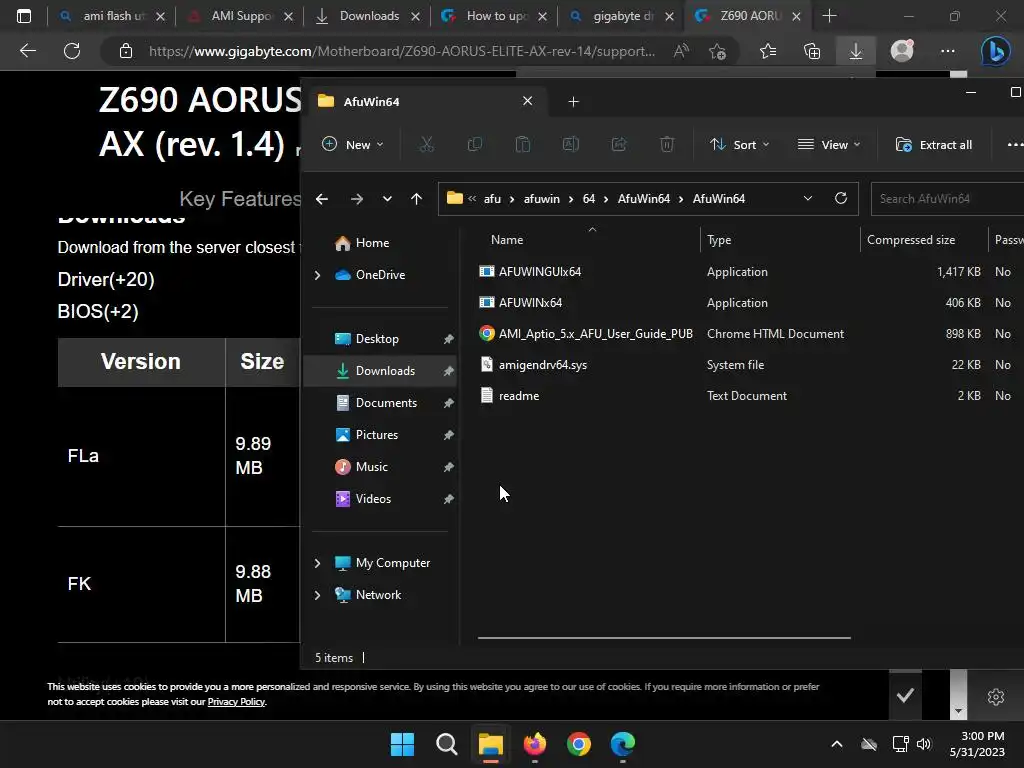Image resolution: width=1024 pixels, height=768 pixels.
Task: Expand the address bar history dropdown
Action: pos(808,198)
